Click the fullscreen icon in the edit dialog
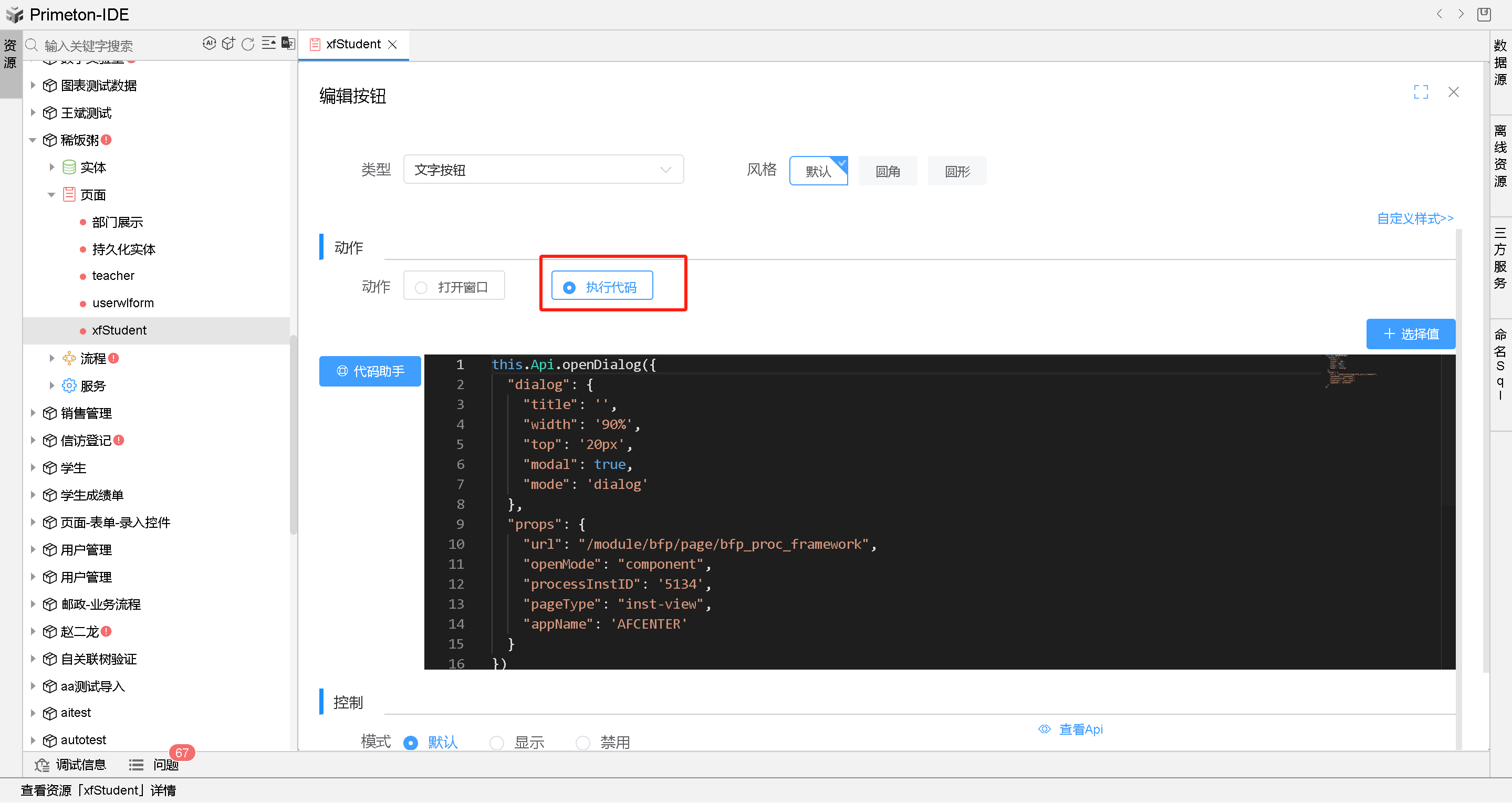 [1421, 91]
